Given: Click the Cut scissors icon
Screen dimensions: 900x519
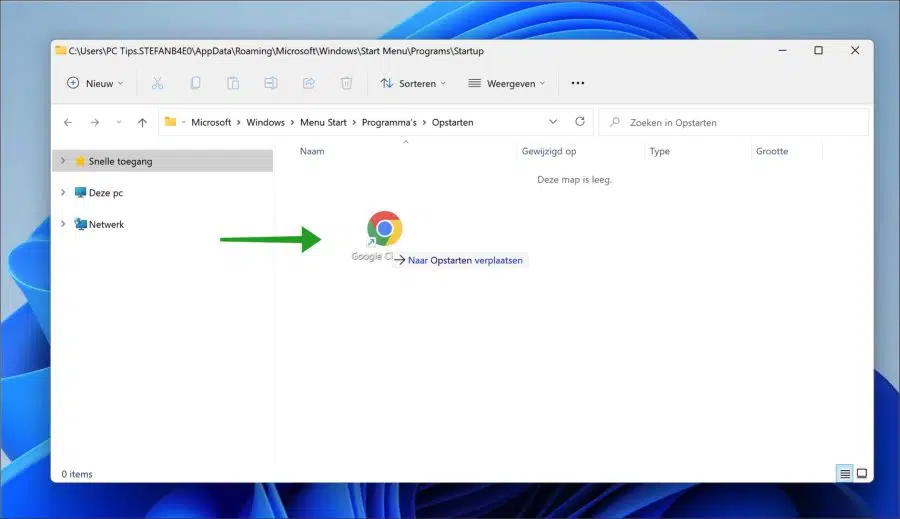Looking at the screenshot, I should [157, 83].
